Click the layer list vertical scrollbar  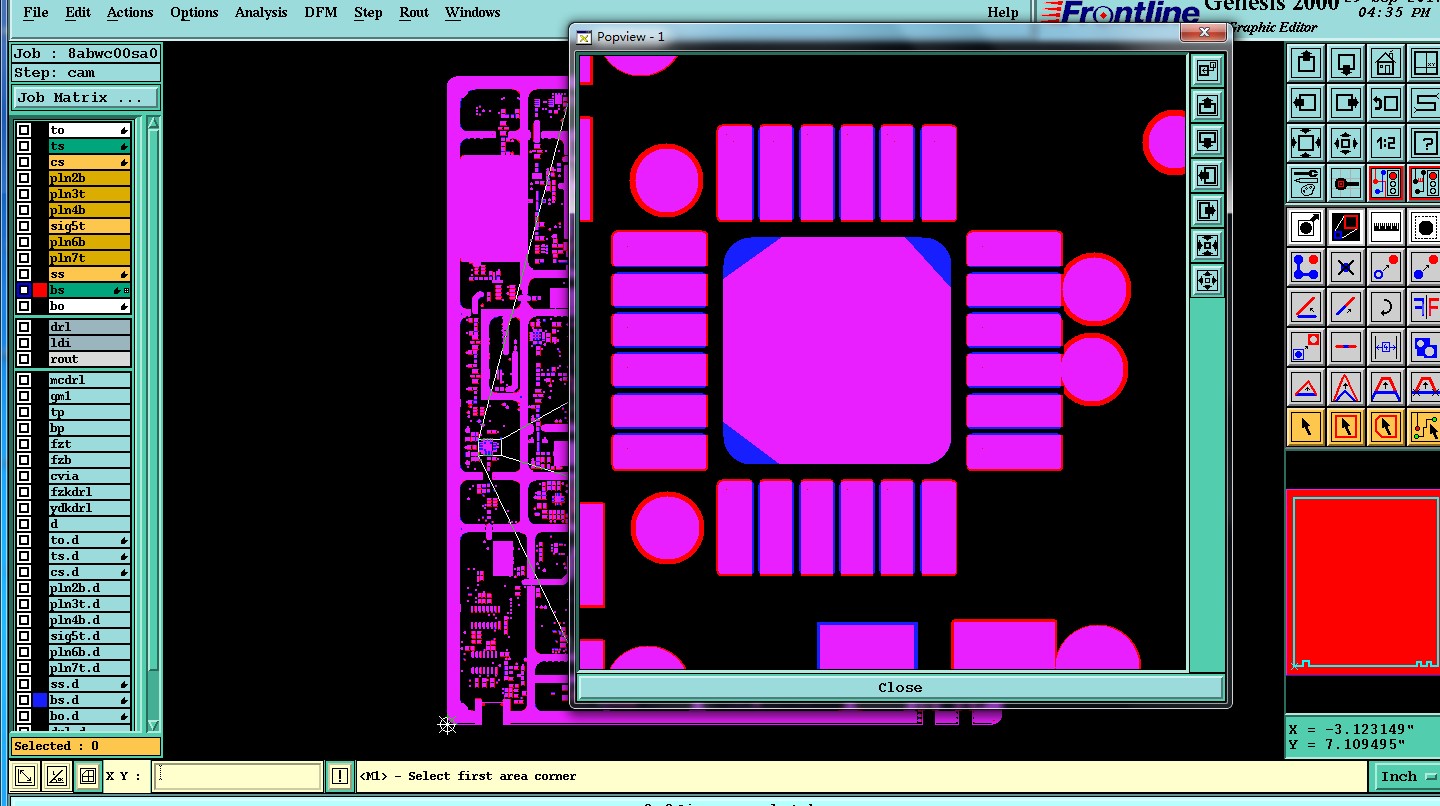[153, 424]
